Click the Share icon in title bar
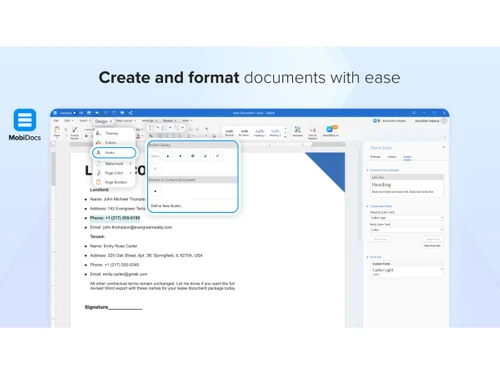This screenshot has width=500, height=375. click(130, 113)
